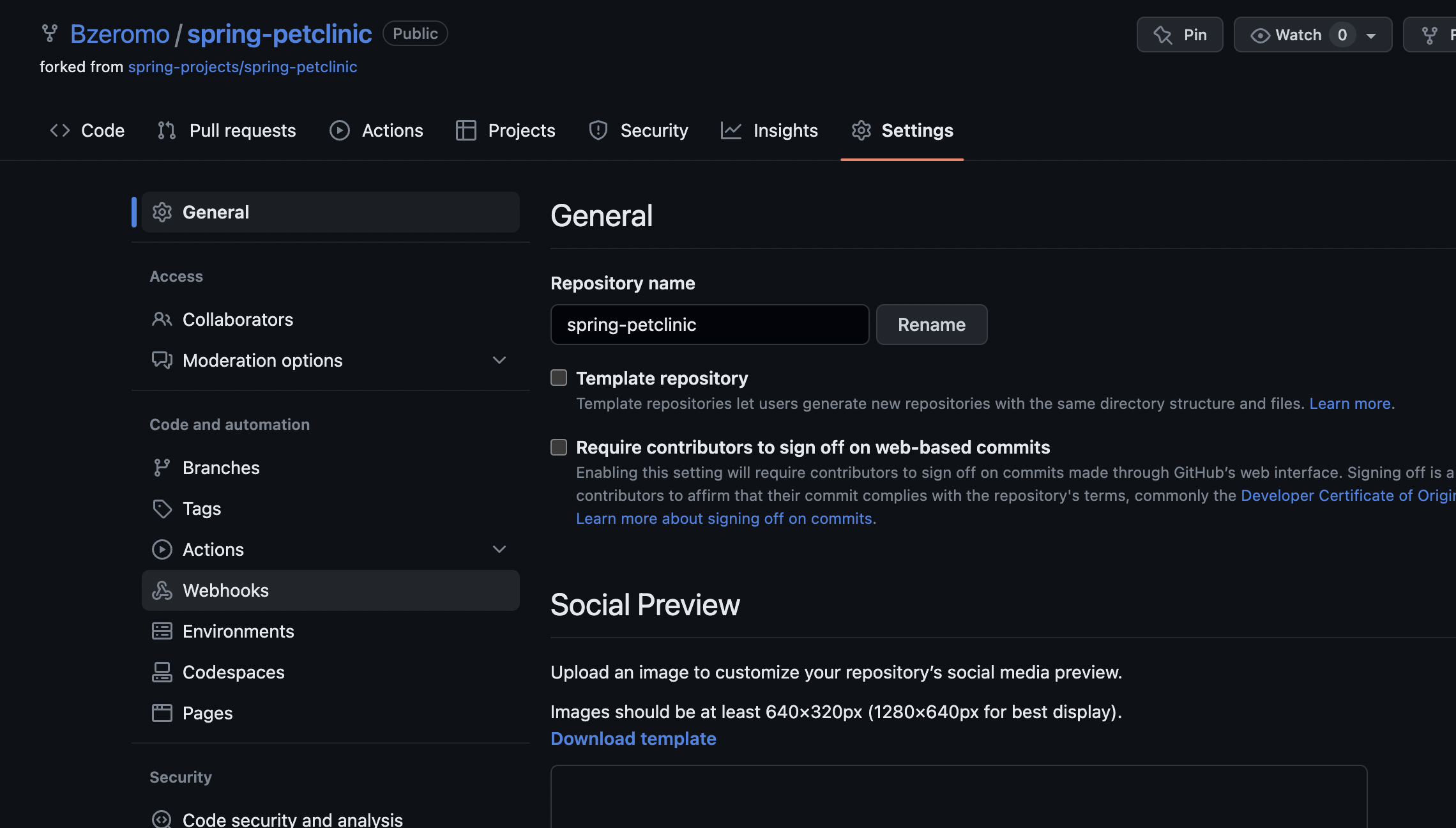1456x828 pixels.
Task: Select General in settings sidebar
Action: [331, 212]
